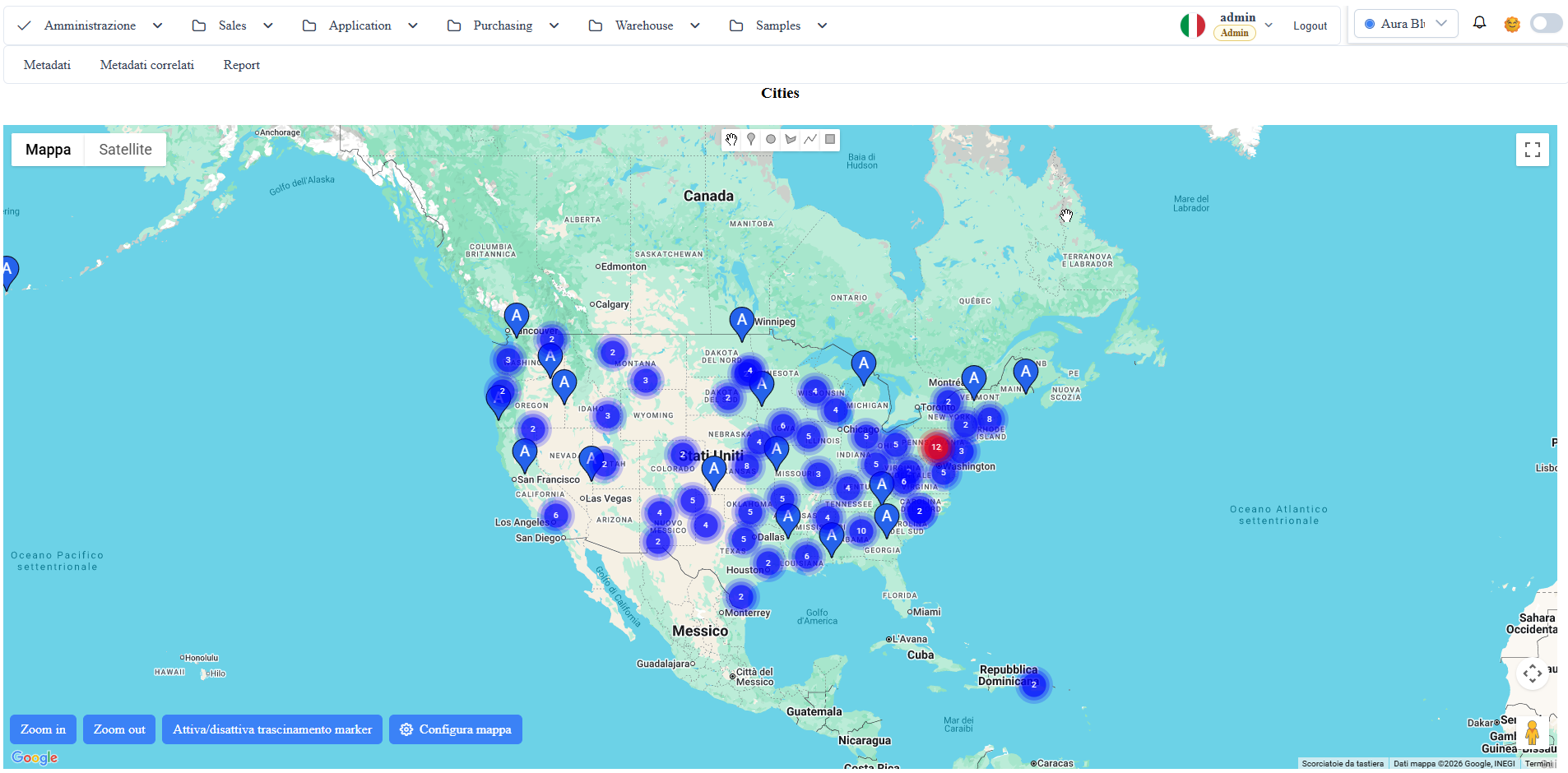Click the red cluster marker 12
Screen dimensions: 1568x773
click(x=936, y=447)
